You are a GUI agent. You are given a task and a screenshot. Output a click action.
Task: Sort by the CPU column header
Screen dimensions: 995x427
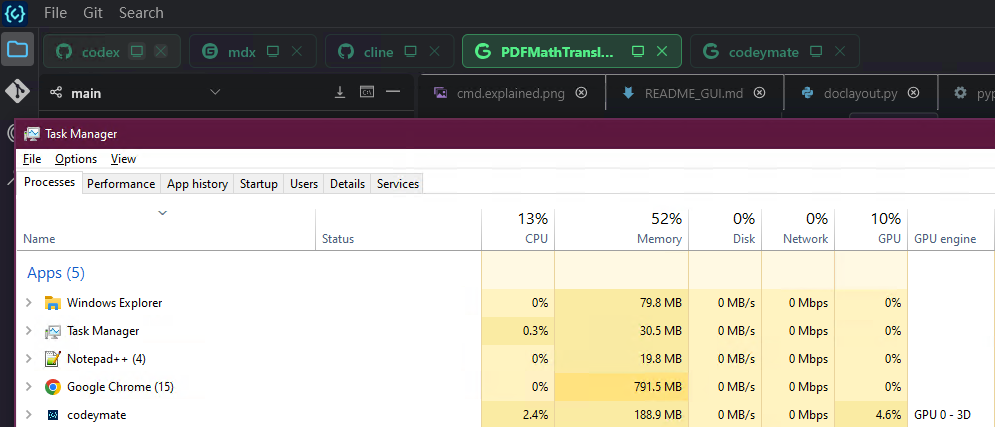[x=518, y=229]
